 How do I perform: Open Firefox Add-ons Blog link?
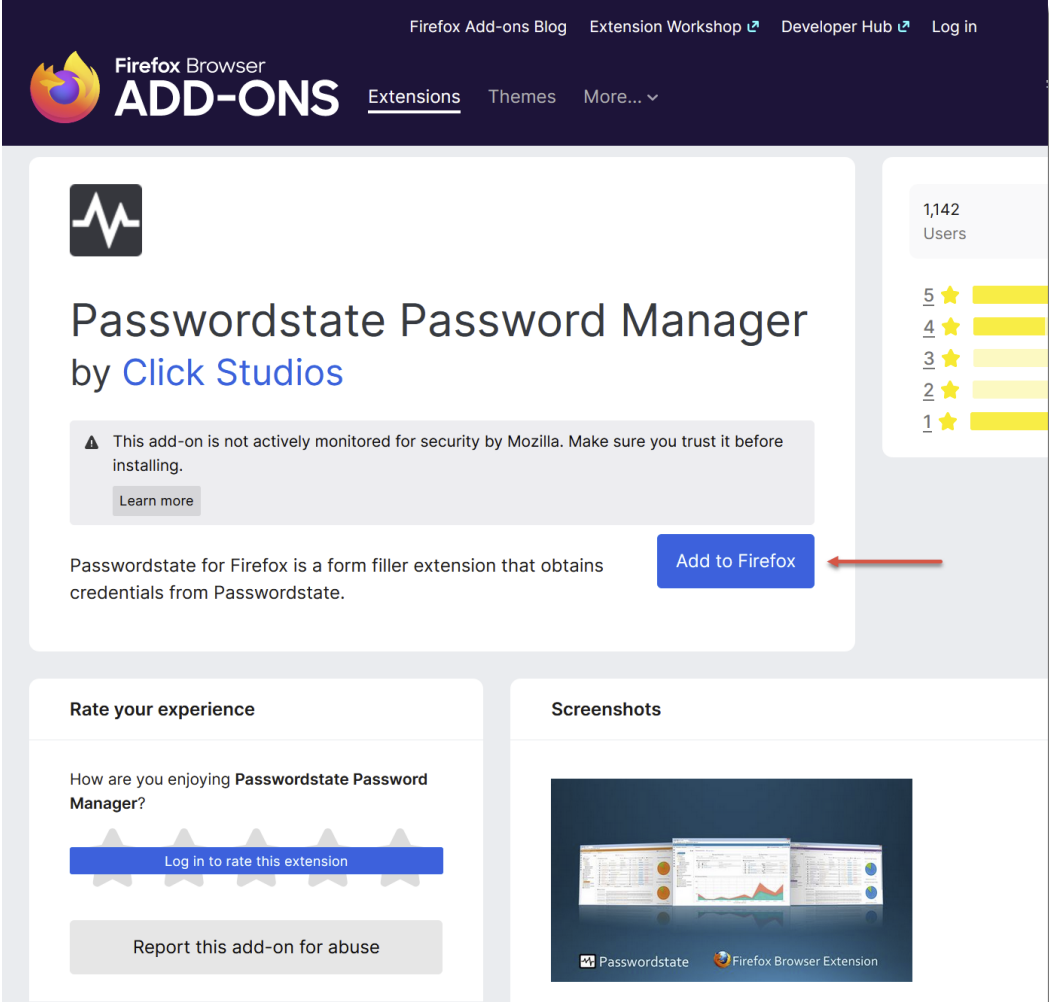[488, 27]
